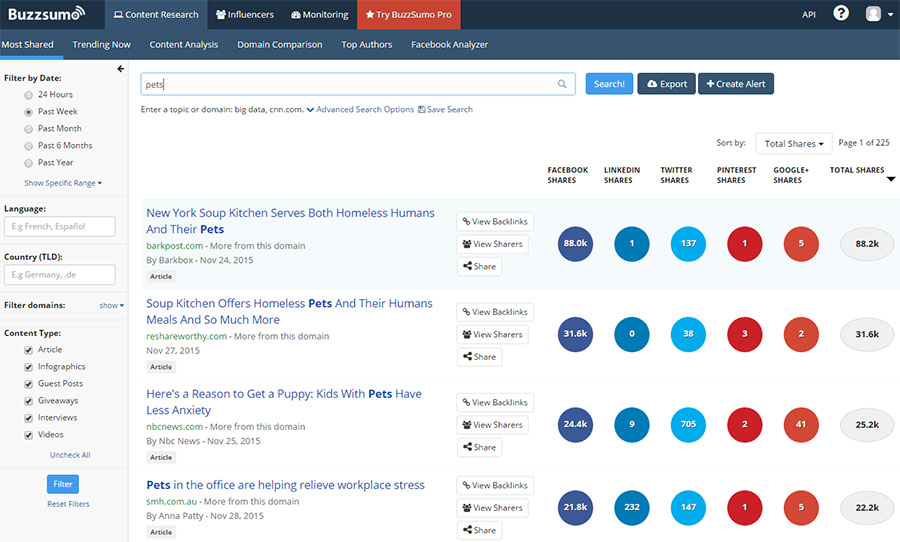
Task: Uncheck the Article content type
Action: tap(28, 350)
